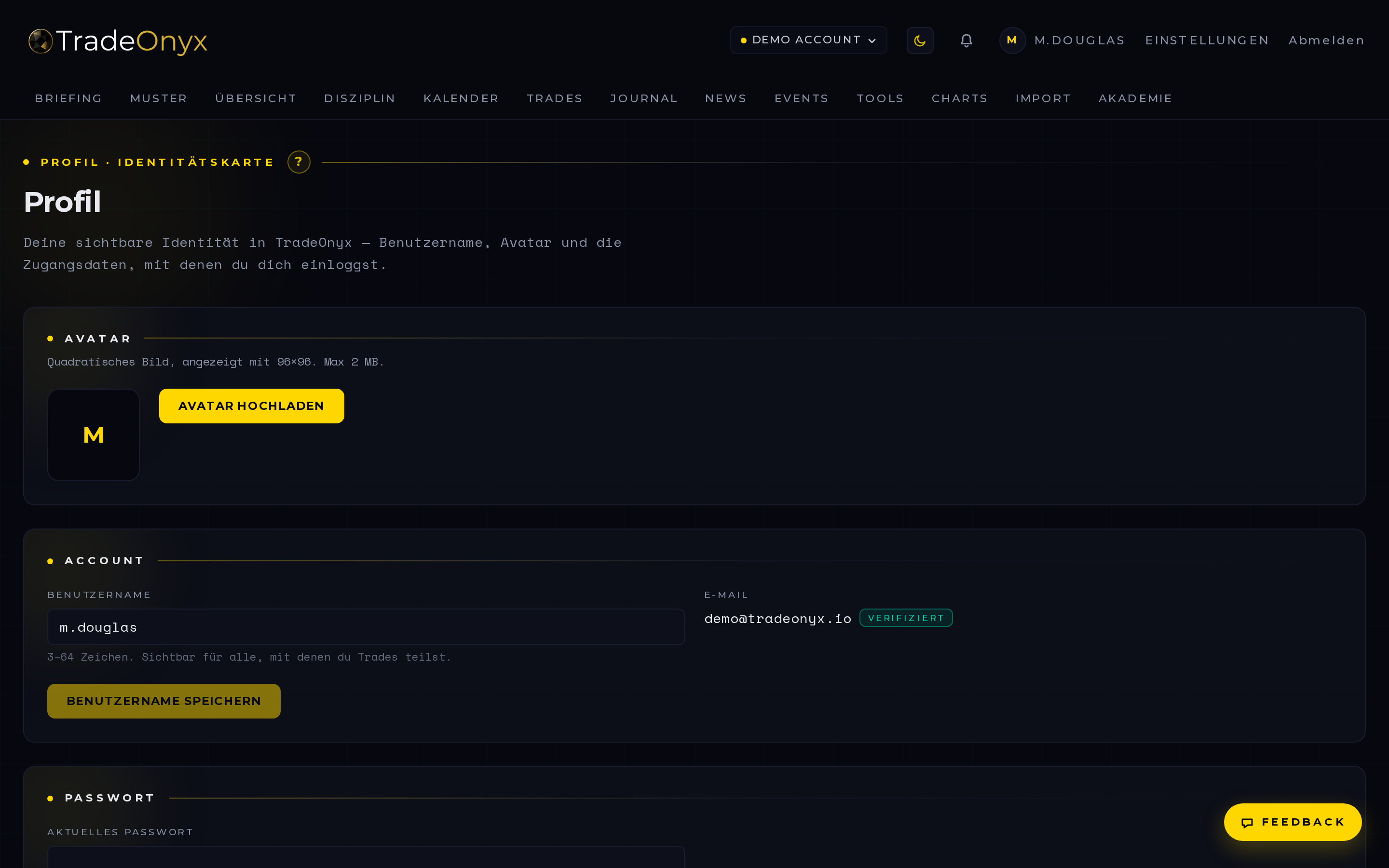Open the Demo Account dropdown
1389x868 pixels.
(x=808, y=40)
